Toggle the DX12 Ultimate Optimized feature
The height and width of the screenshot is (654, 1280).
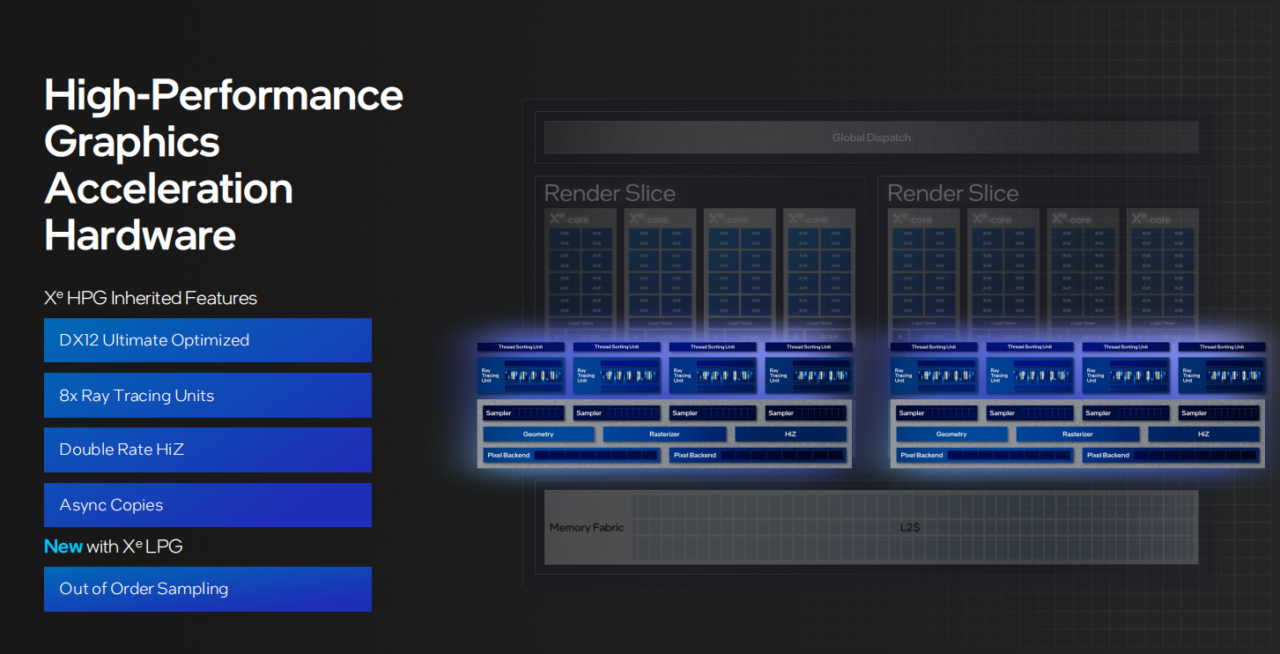(x=207, y=340)
